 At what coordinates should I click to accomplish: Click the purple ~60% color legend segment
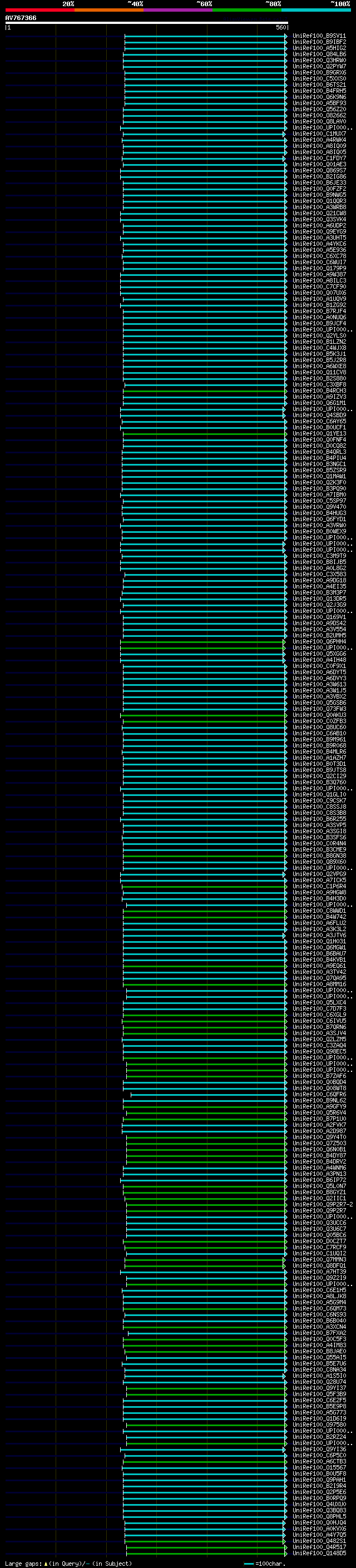point(179,10)
